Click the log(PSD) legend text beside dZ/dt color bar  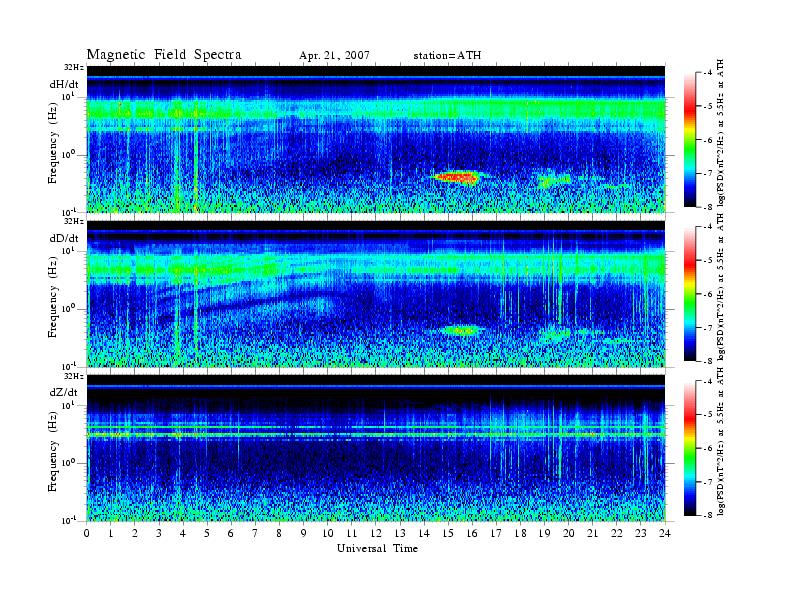721,441
